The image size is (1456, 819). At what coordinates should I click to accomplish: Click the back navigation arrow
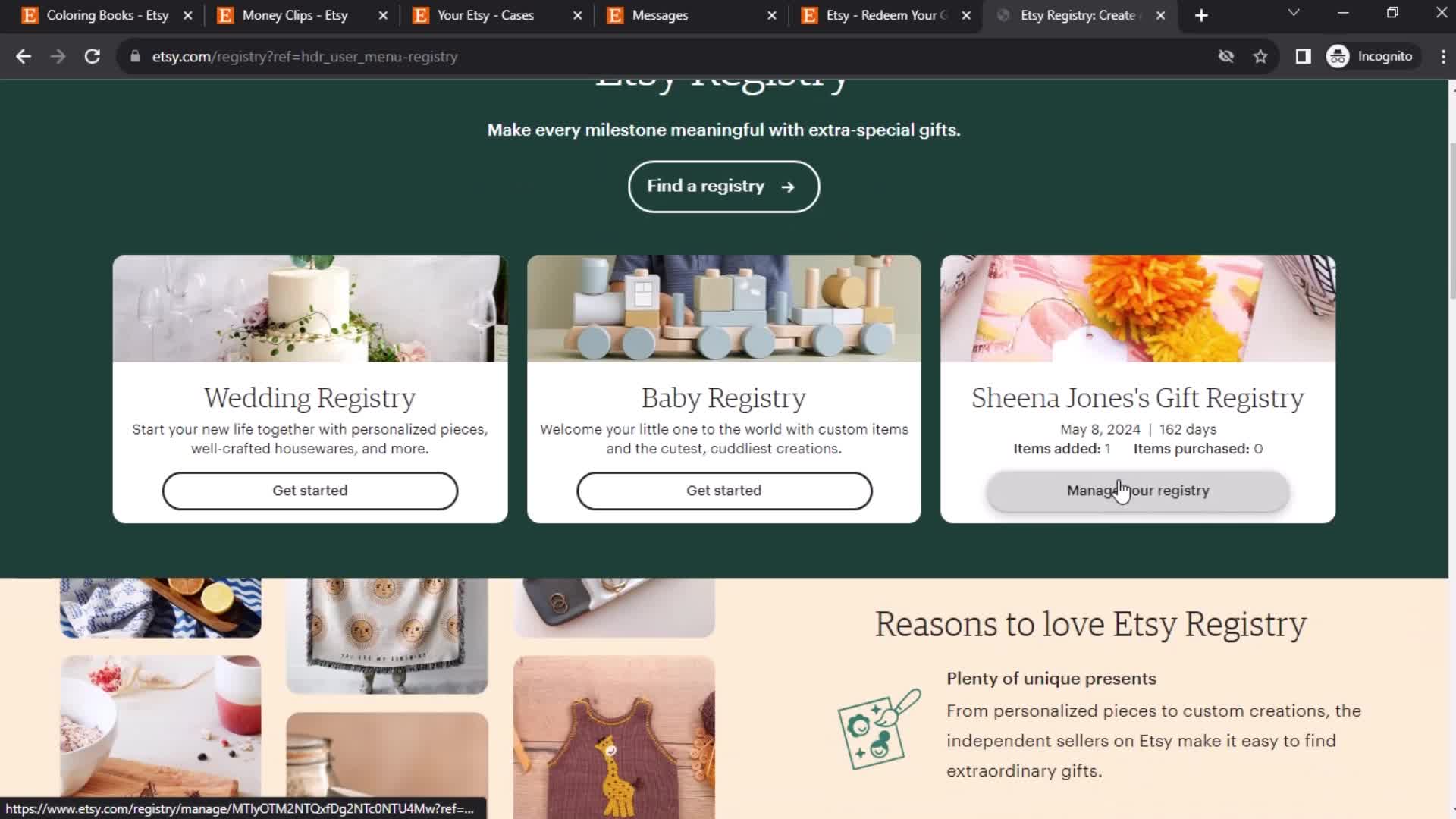point(24,57)
